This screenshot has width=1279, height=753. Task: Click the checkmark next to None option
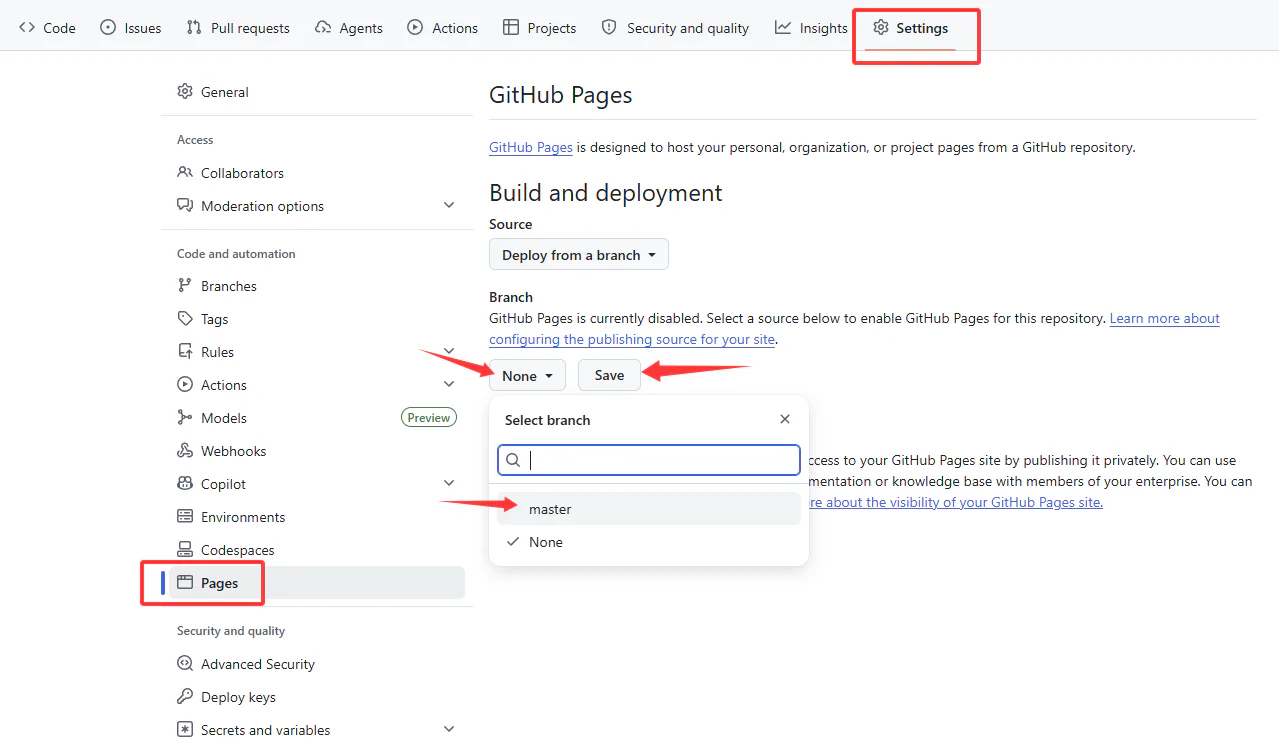513,542
